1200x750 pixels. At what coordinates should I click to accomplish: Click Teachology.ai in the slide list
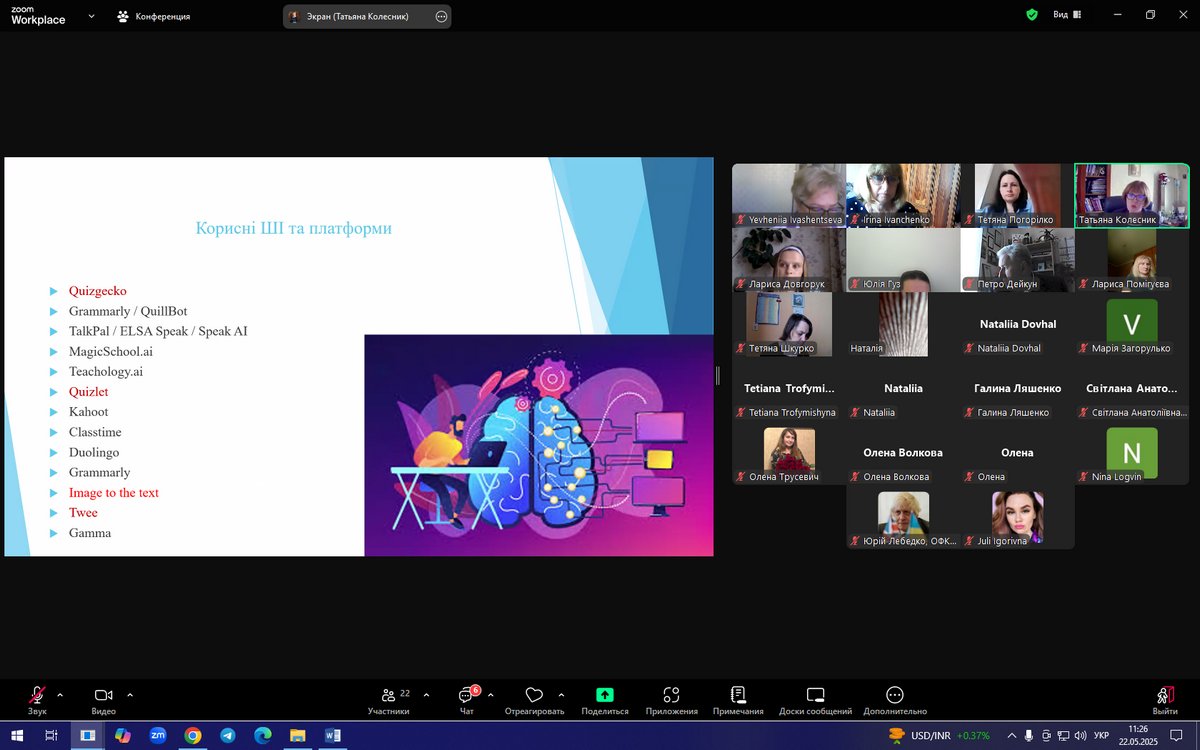coord(106,371)
